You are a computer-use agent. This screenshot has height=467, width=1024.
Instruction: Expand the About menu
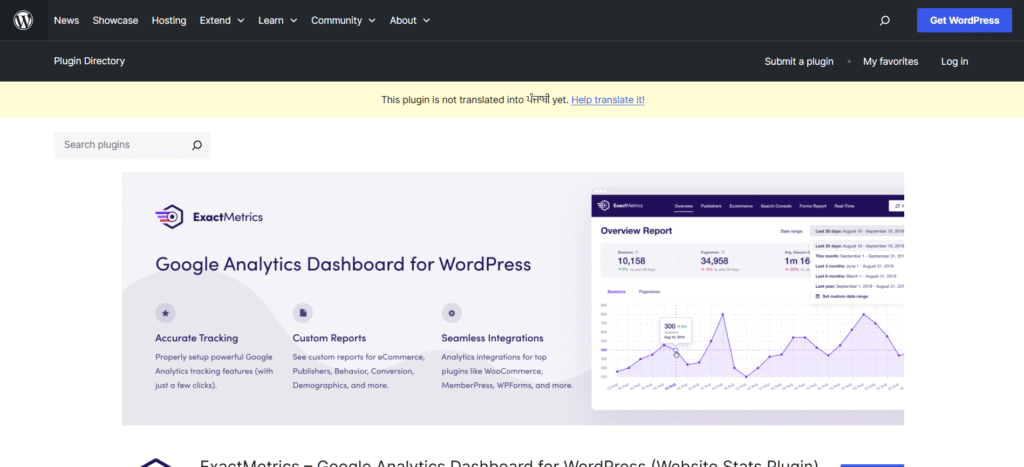click(410, 20)
